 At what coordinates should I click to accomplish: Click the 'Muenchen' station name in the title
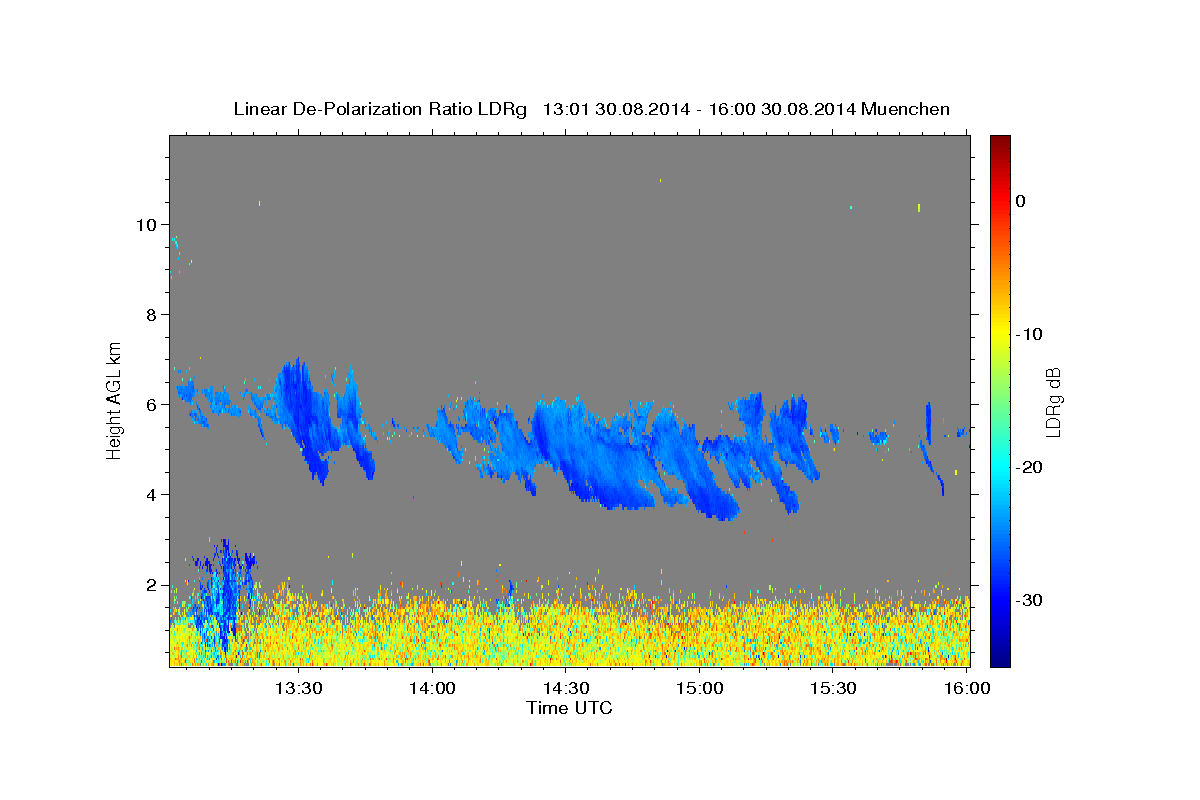click(x=905, y=109)
